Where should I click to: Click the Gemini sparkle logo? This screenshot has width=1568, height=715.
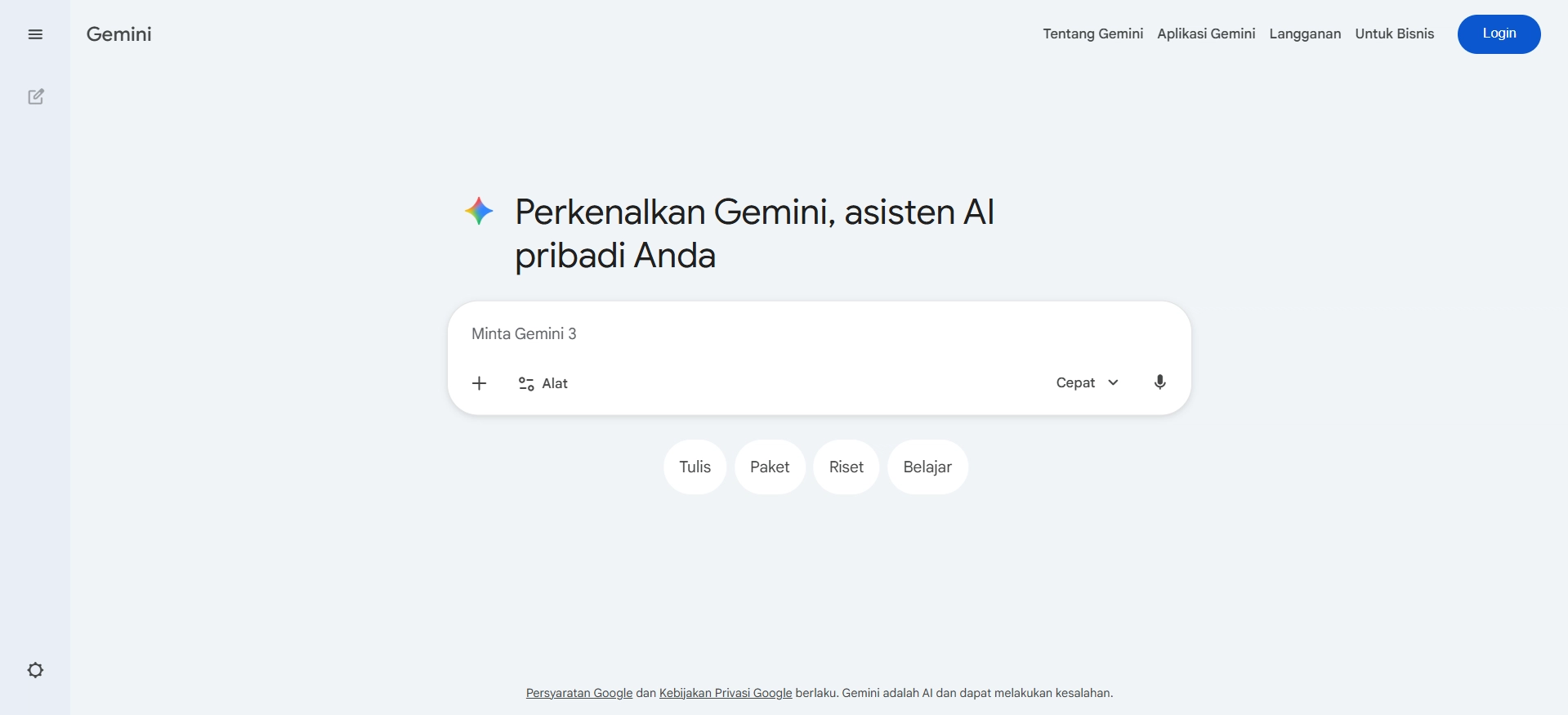tap(479, 211)
